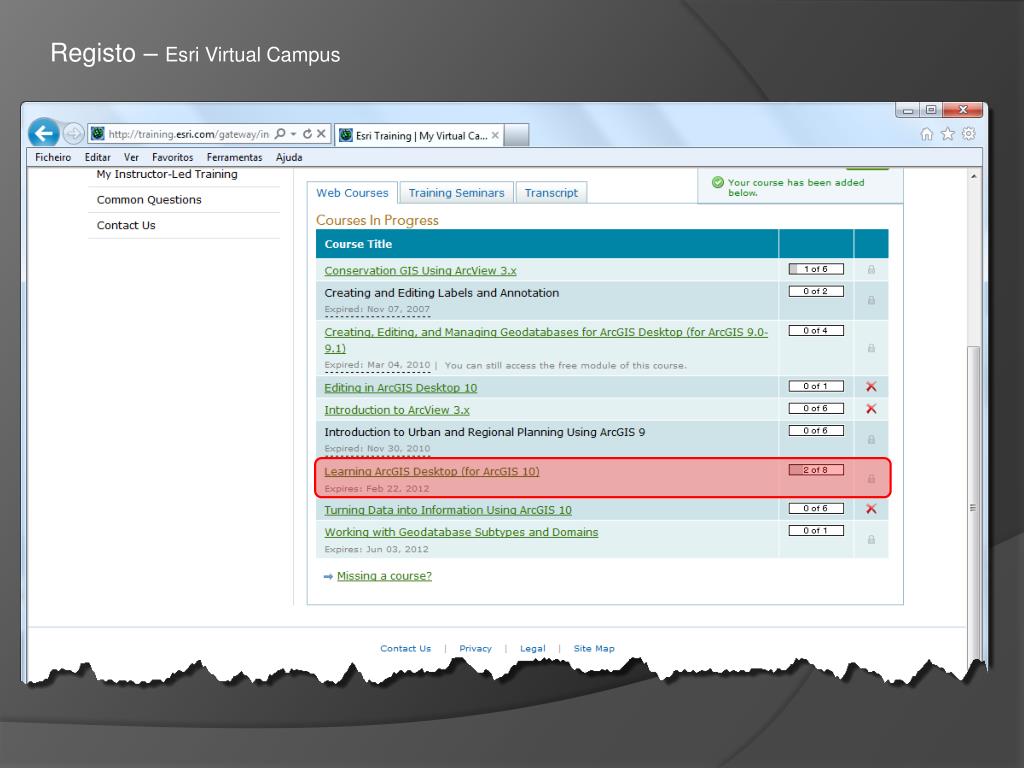Click the browser forward arrow button
This screenshot has height=768, width=1024.
point(73,134)
